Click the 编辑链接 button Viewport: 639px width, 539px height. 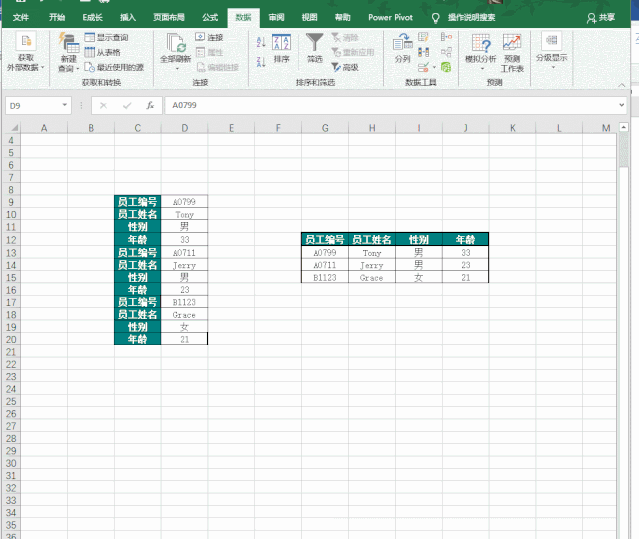pyautogui.click(x=218, y=67)
